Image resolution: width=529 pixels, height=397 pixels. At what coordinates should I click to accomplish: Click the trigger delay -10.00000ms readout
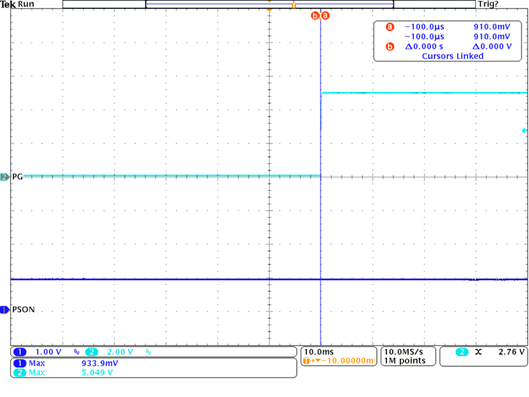(x=338, y=361)
